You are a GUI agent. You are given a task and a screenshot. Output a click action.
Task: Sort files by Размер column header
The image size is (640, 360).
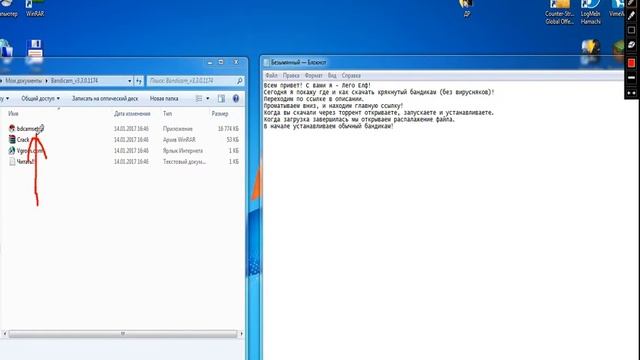tap(220, 113)
